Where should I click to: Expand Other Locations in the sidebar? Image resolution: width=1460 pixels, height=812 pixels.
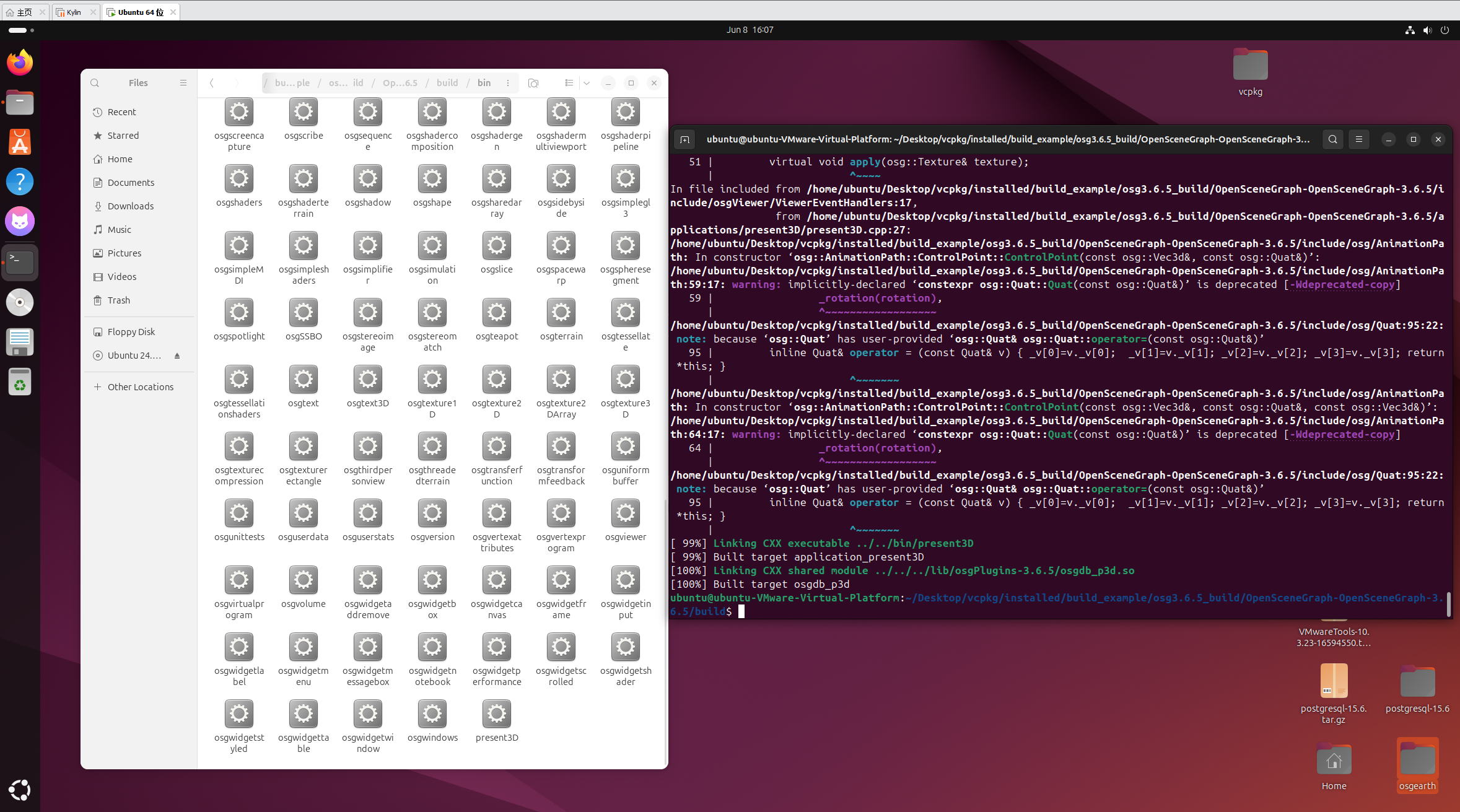point(140,387)
